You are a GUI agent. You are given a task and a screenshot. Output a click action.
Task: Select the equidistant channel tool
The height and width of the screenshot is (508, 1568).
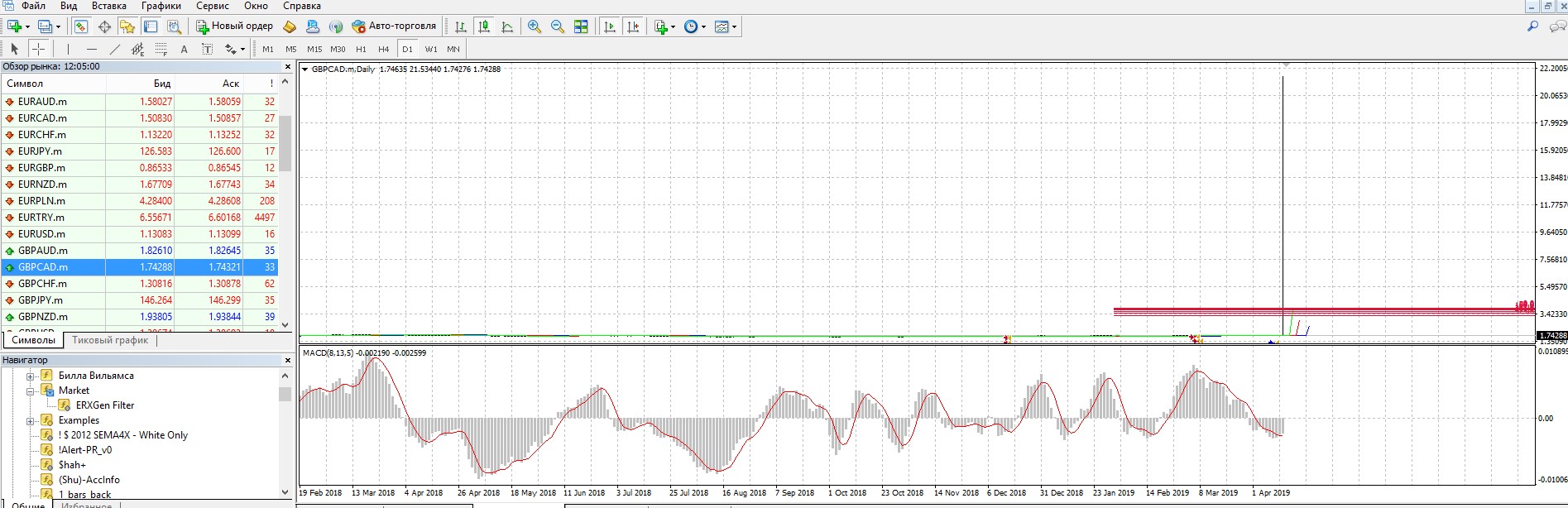pos(137,49)
